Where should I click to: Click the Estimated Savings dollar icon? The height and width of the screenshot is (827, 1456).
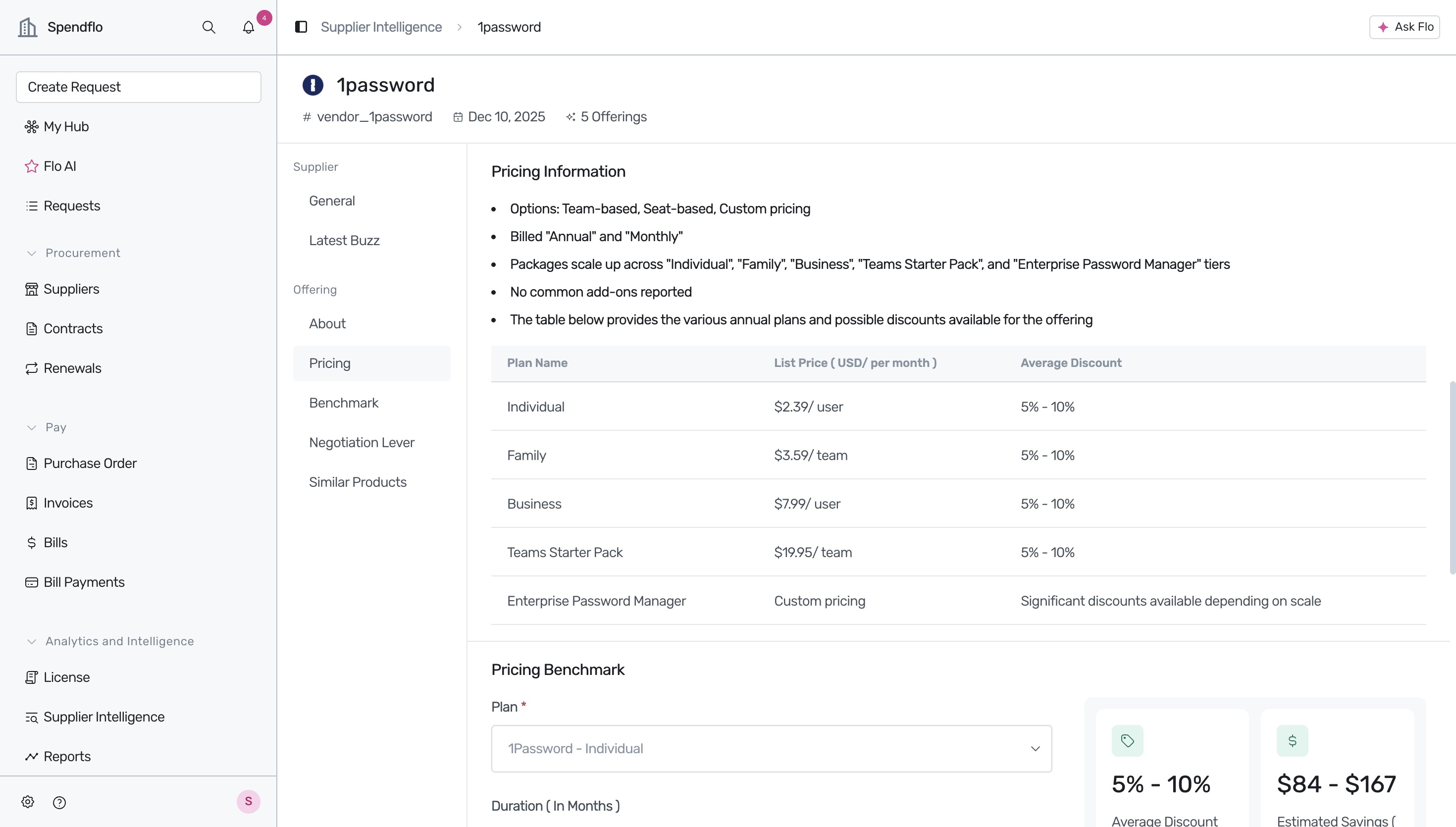(1293, 741)
